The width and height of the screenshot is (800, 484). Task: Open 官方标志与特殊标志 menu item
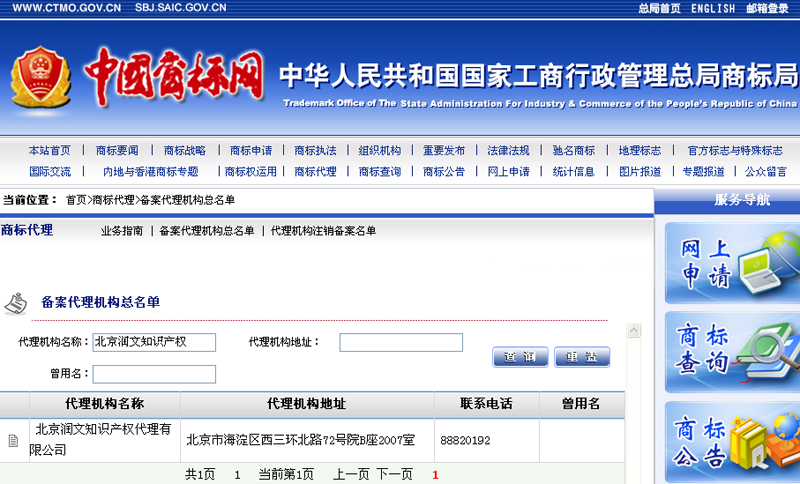pos(735,150)
